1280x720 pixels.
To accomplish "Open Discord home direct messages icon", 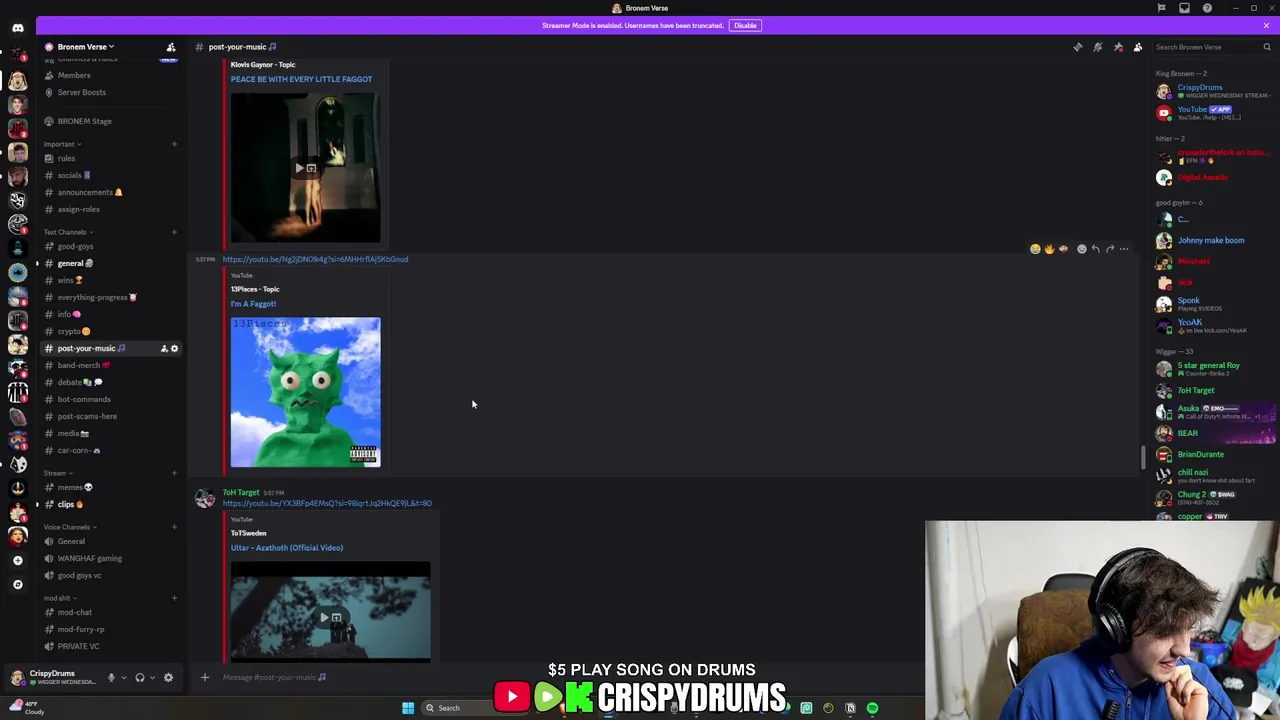I will coord(17,28).
